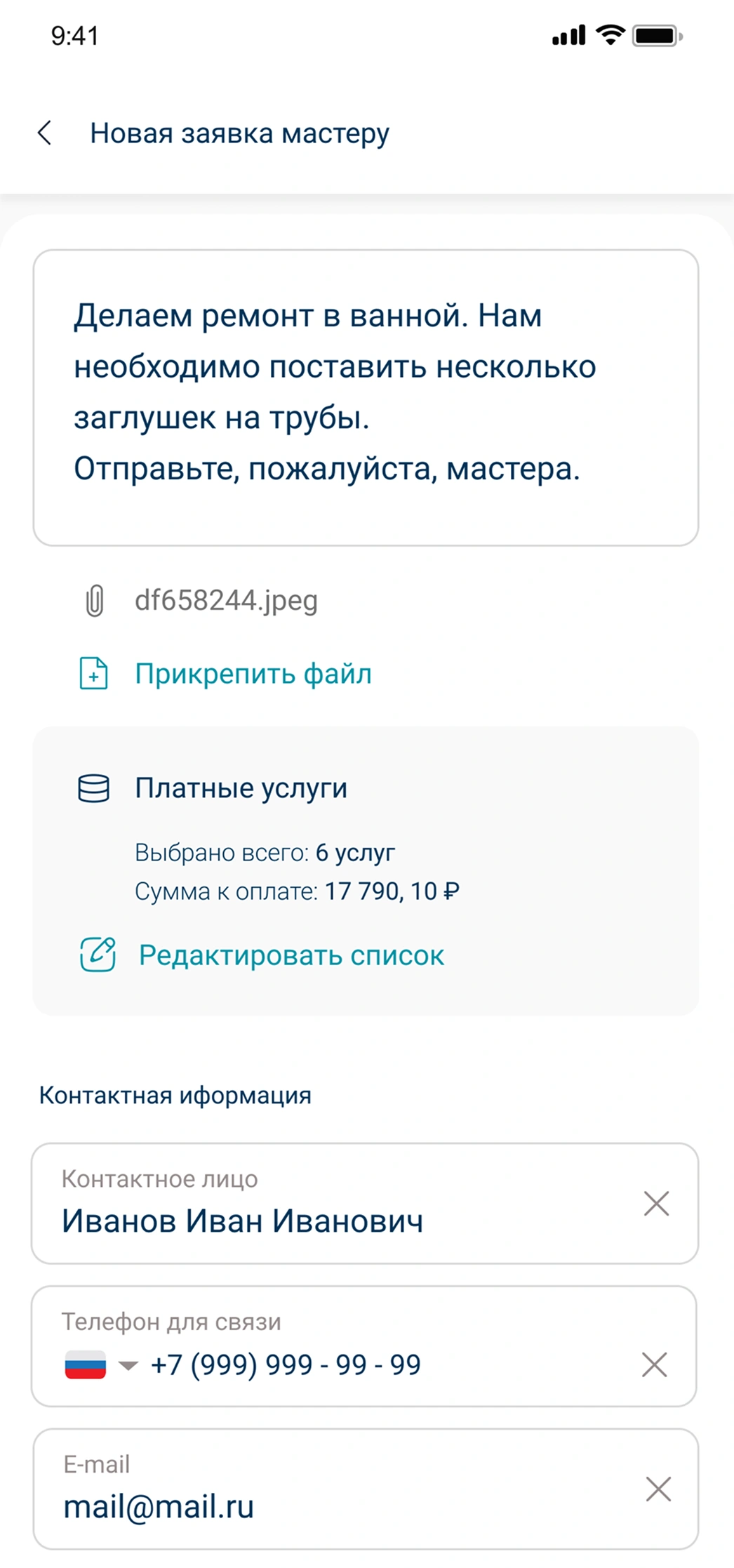Tap the "Платные услуги" section title
Image resolution: width=734 pixels, height=1568 pixels.
[x=241, y=788]
